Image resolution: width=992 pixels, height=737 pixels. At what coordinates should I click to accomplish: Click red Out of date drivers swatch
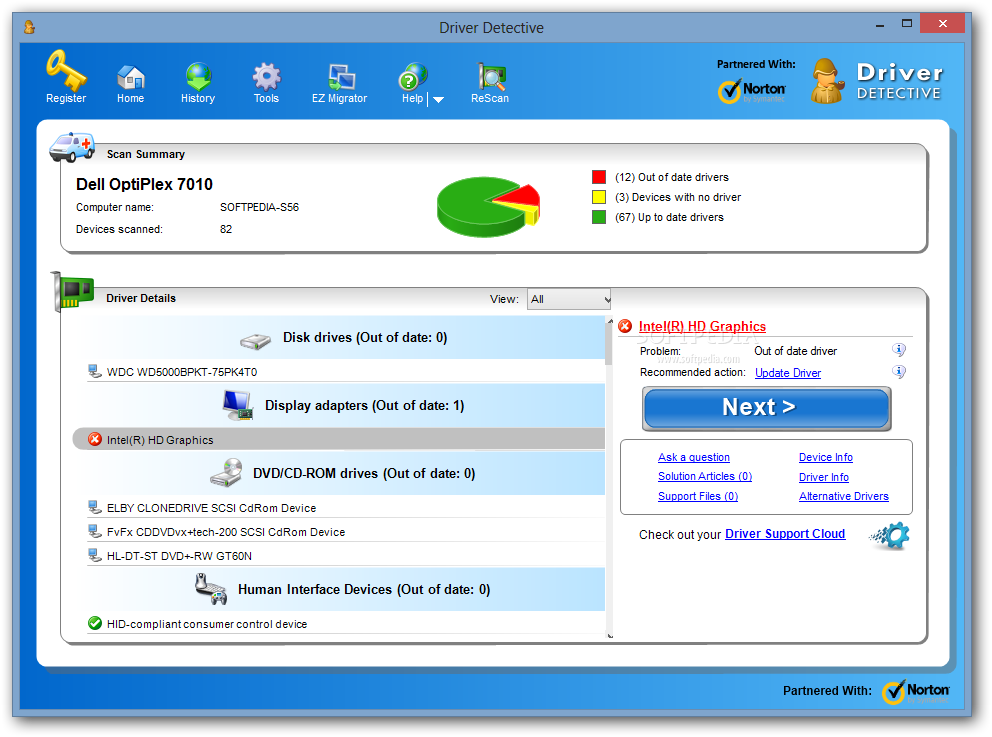(598, 177)
